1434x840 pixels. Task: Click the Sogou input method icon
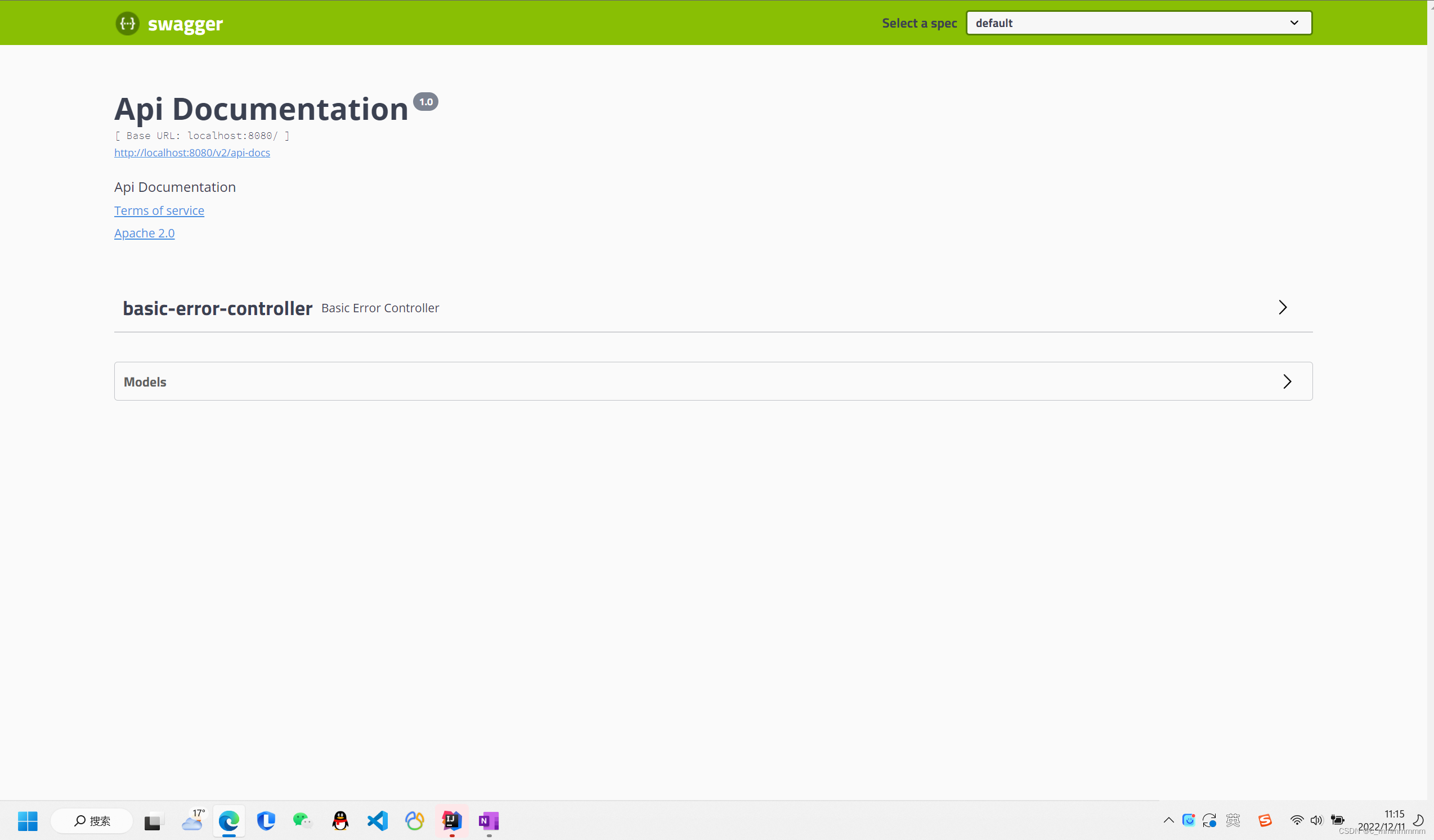[1265, 820]
